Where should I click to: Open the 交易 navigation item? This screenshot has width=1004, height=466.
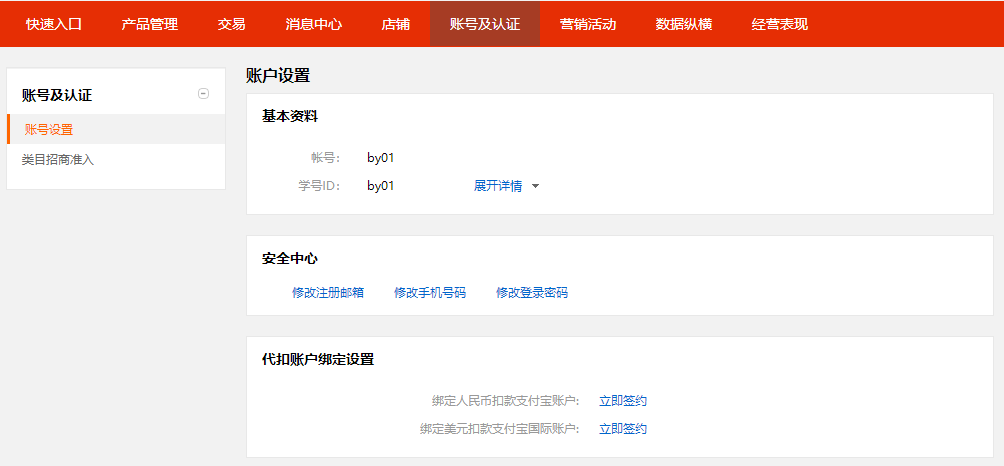[x=231, y=24]
